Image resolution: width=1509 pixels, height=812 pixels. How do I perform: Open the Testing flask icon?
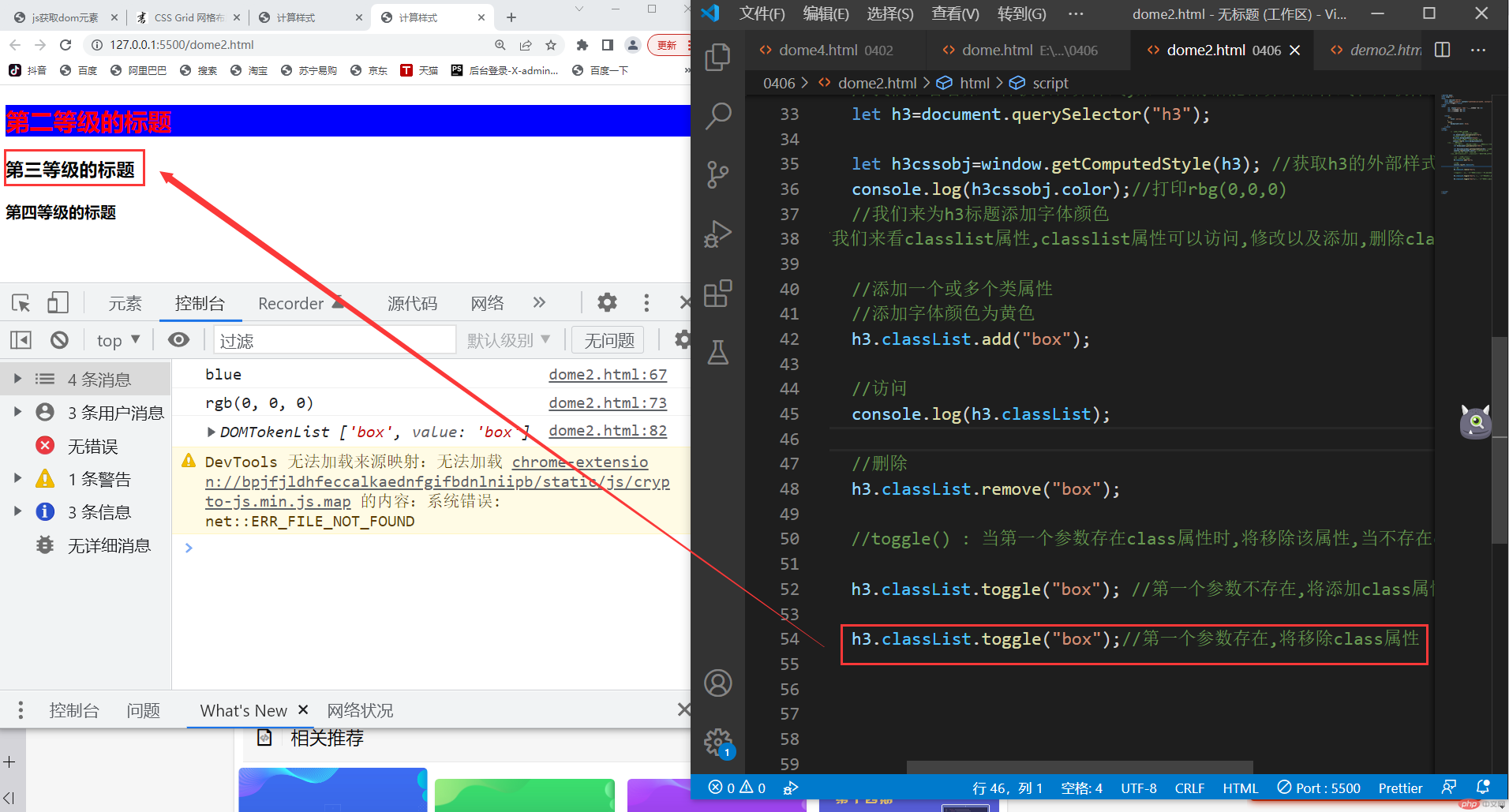(717, 353)
